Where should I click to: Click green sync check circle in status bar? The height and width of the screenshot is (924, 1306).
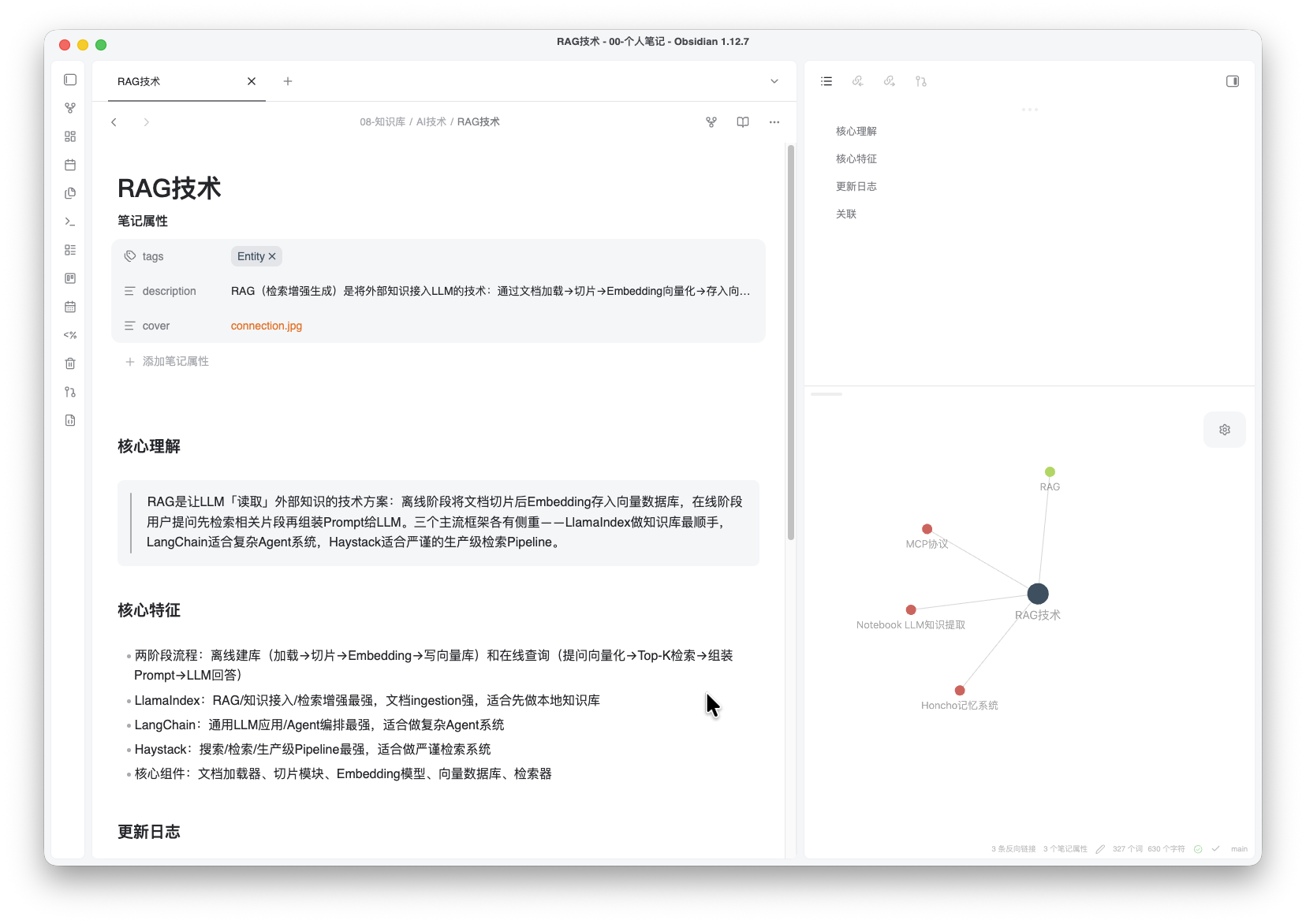pyautogui.click(x=1198, y=849)
